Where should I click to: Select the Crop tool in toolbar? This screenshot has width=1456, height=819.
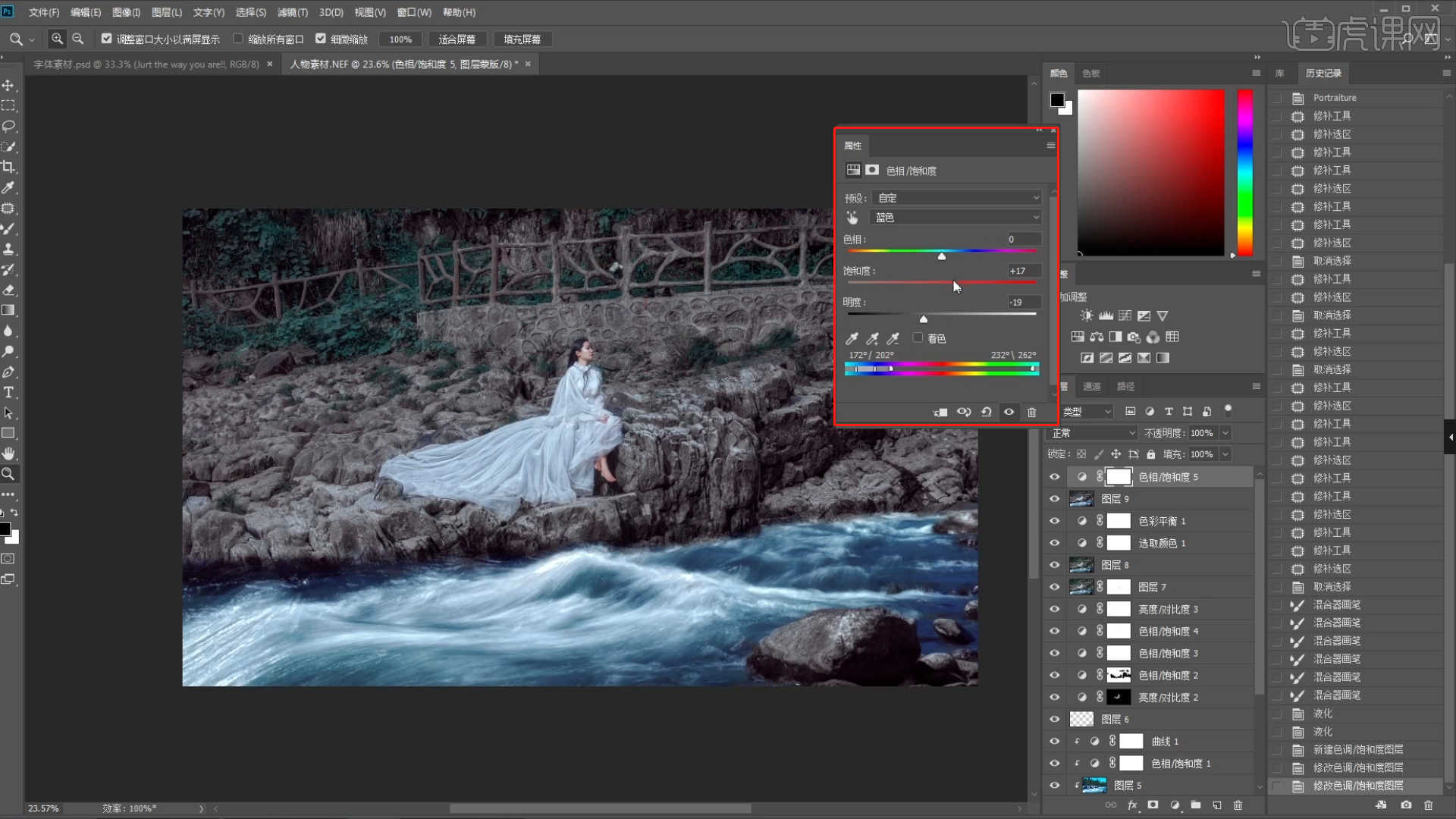(9, 167)
